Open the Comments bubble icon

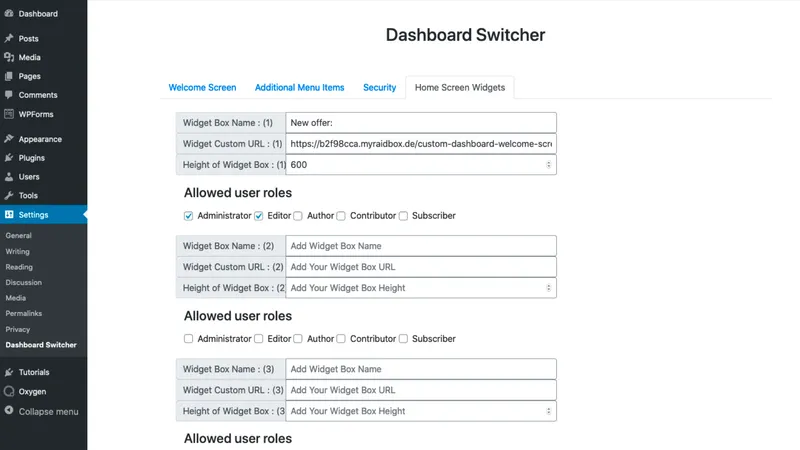coord(9,95)
